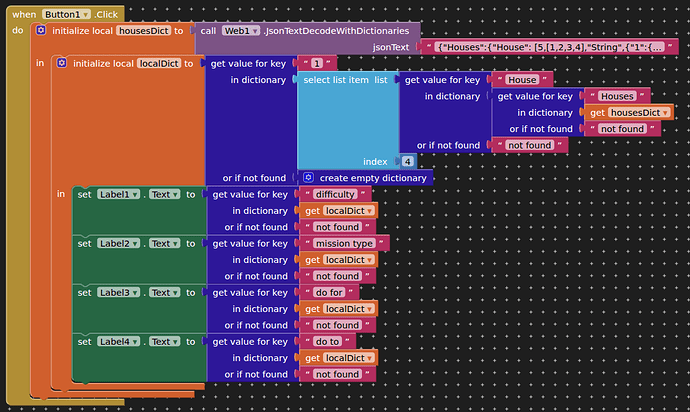The image size is (690, 412).
Task: Click gear icon on create empty dictionary
Action: pyautogui.click(x=308, y=178)
